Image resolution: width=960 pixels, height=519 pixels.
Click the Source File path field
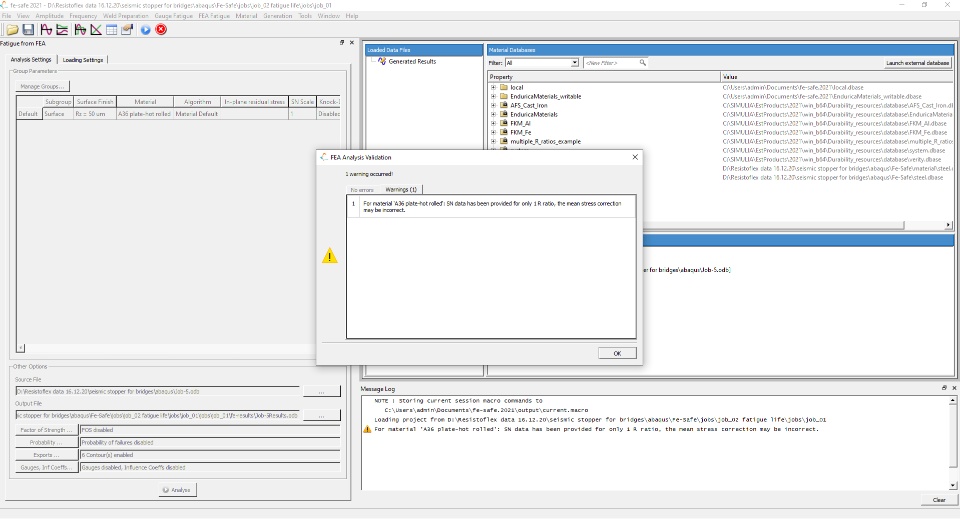click(x=158, y=391)
